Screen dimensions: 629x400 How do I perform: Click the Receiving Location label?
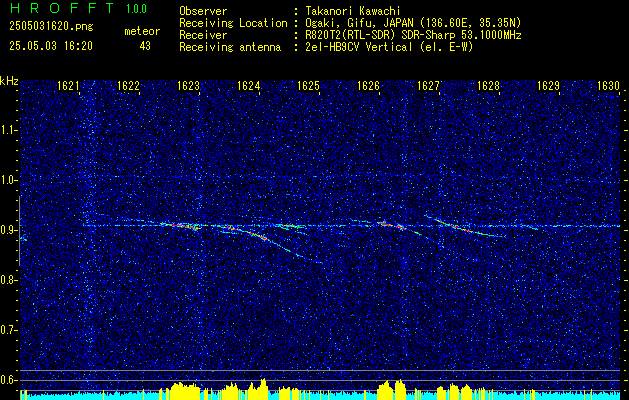point(233,23)
